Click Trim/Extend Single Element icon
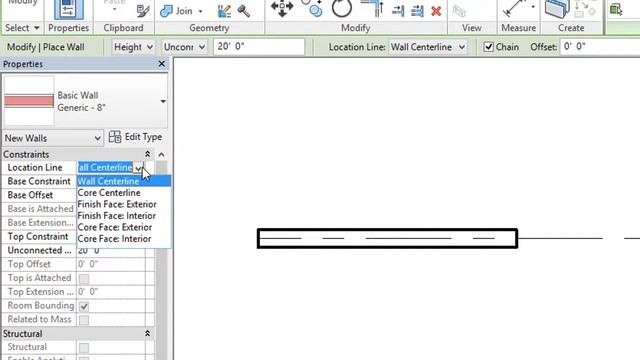The image size is (640, 360). click(398, 11)
